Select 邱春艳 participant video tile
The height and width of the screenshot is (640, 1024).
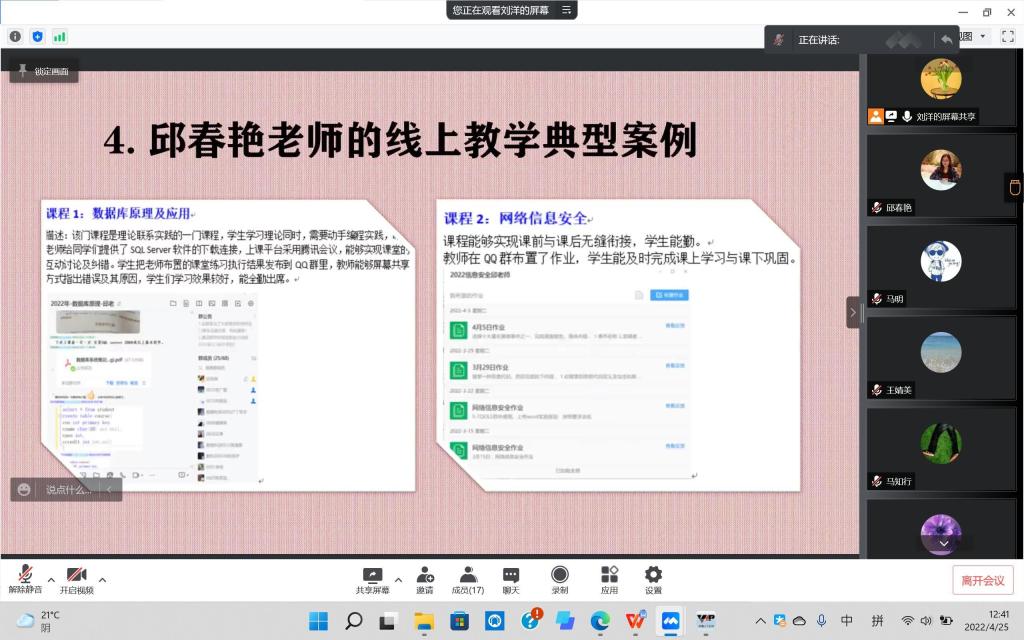tap(940, 174)
